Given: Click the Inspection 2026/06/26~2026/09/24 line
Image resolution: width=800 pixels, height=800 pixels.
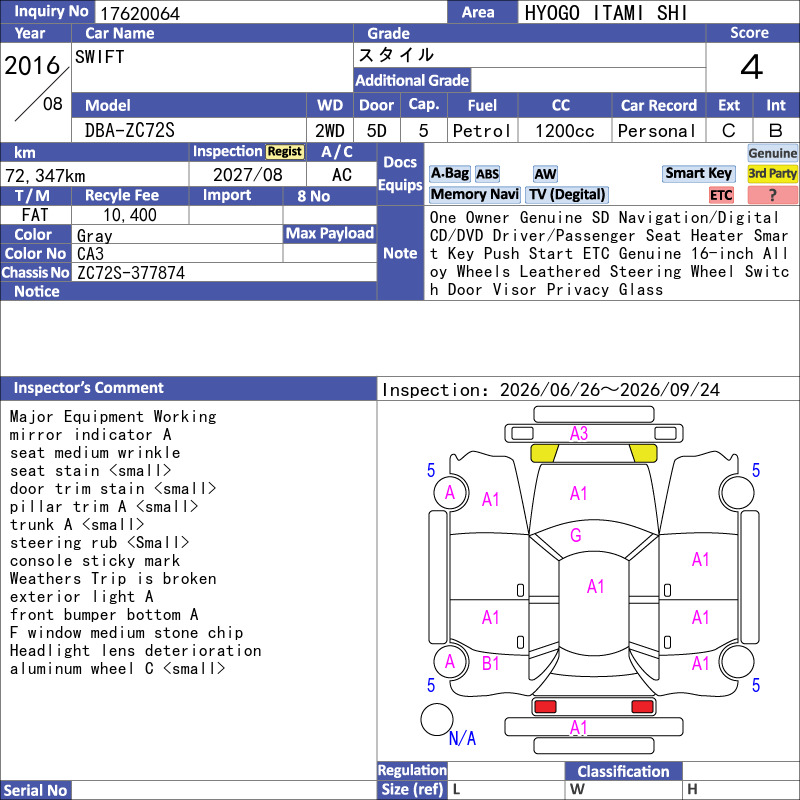Looking at the screenshot, I should (551, 390).
